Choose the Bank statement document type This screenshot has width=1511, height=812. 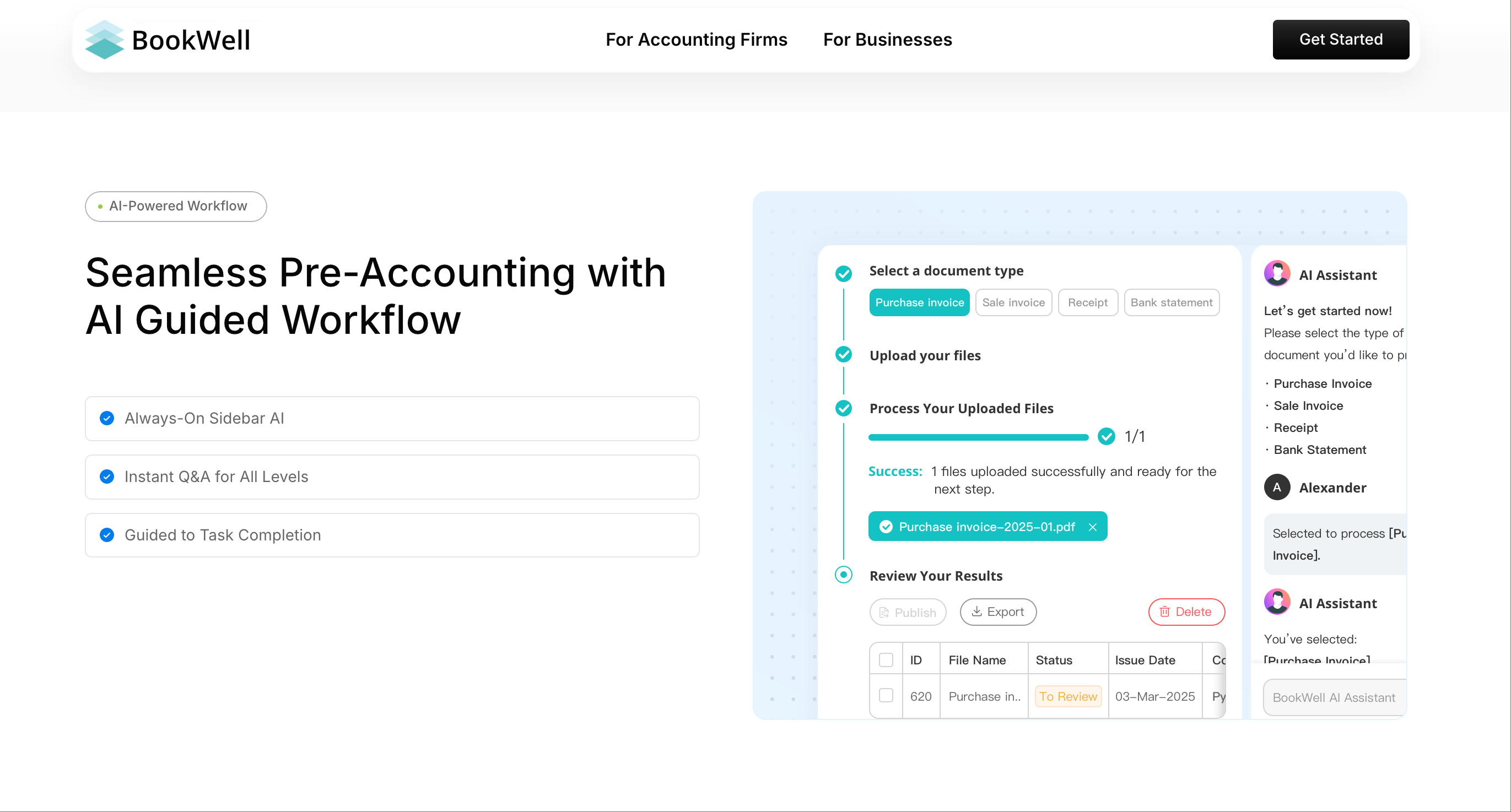[x=1172, y=302]
